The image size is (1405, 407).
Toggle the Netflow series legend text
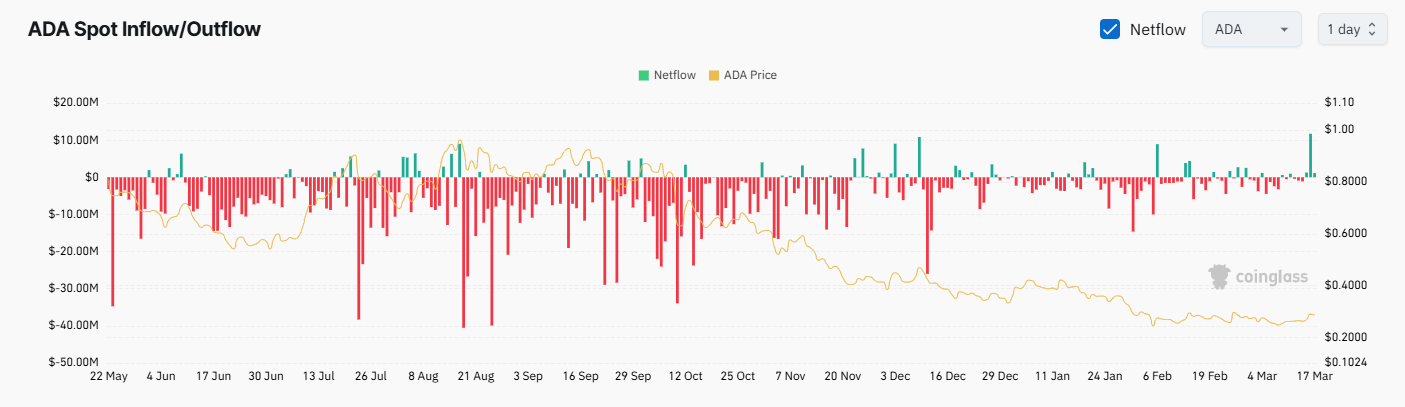672,75
